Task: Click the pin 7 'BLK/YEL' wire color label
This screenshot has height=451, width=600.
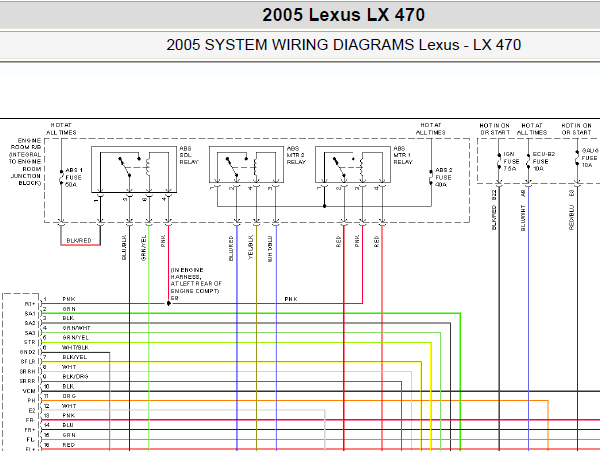Action: pyautogui.click(x=75, y=357)
